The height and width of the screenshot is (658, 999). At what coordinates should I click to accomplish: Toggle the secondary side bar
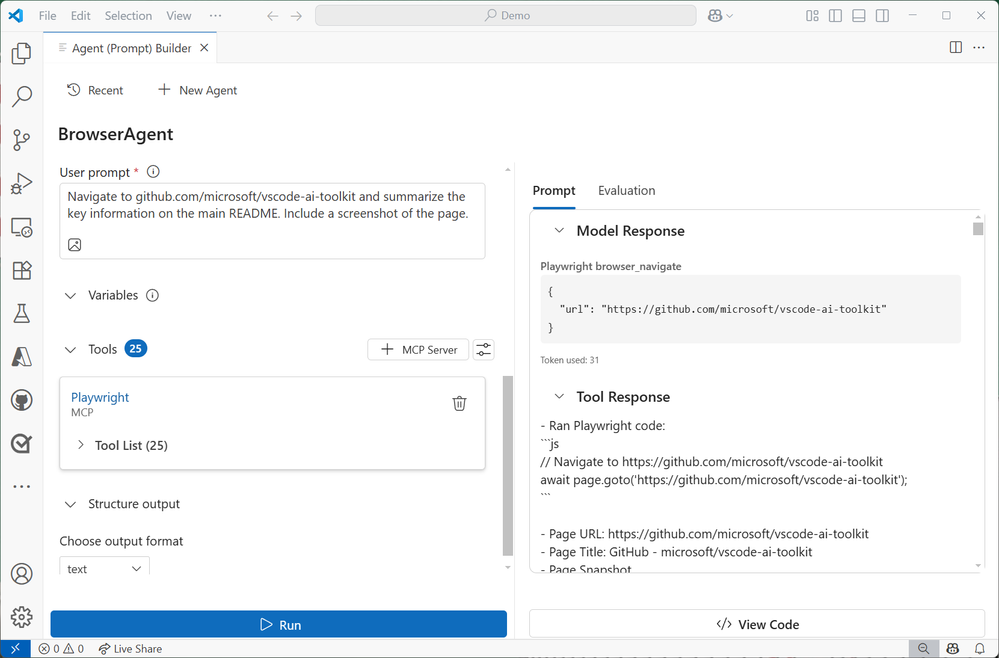882,16
